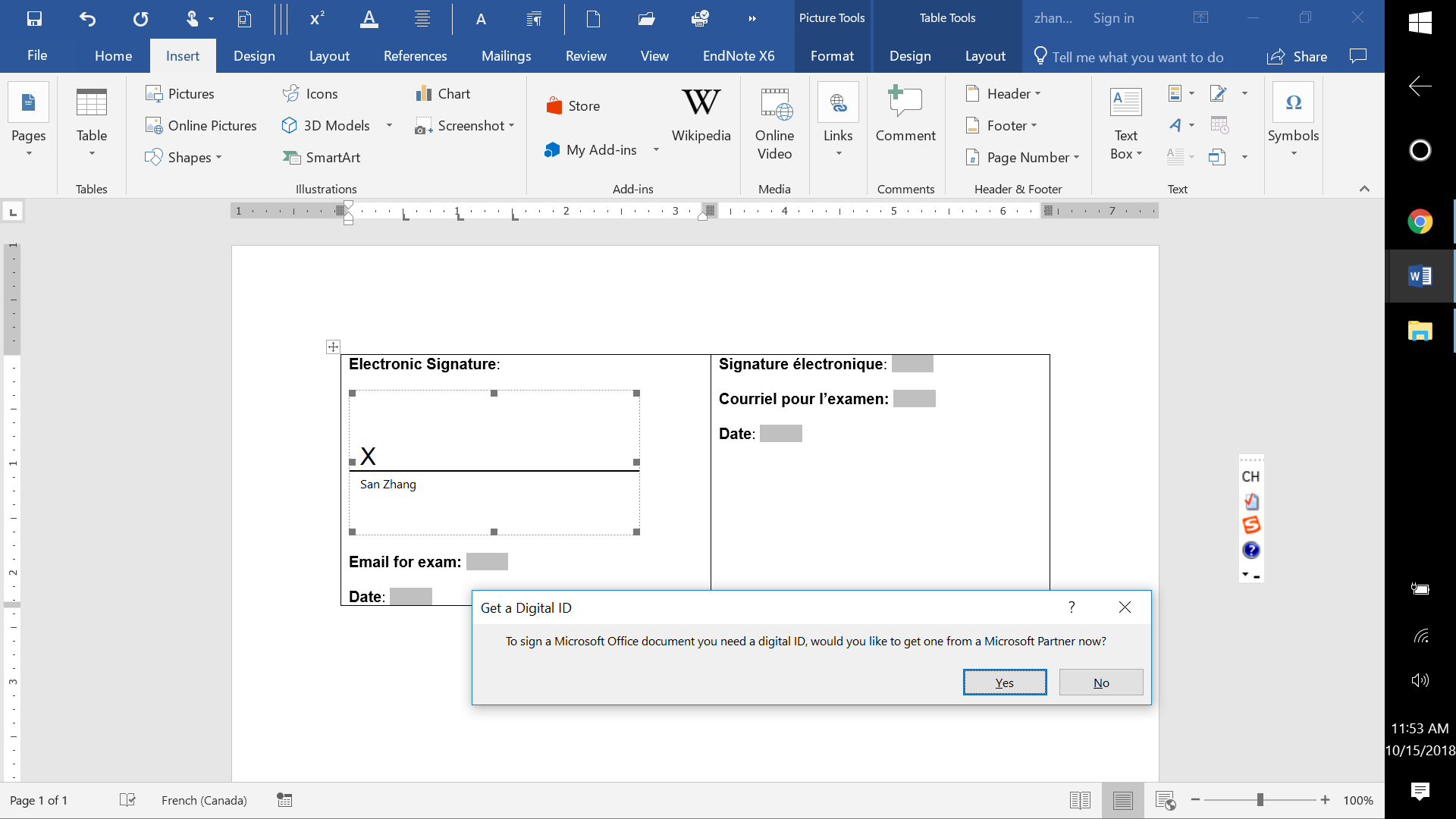Click Yes in Get a Digital ID dialog
This screenshot has width=1456, height=819.
click(1005, 682)
